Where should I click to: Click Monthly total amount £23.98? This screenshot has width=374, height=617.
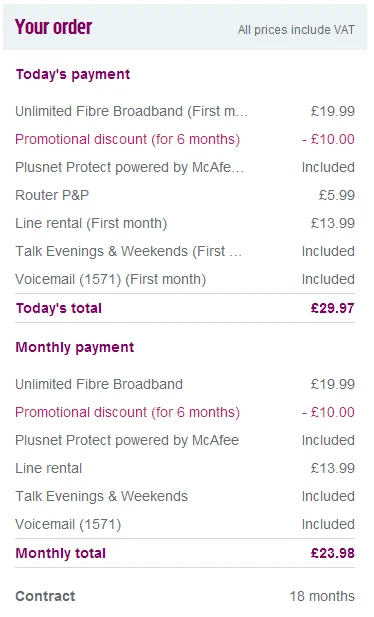tap(333, 553)
